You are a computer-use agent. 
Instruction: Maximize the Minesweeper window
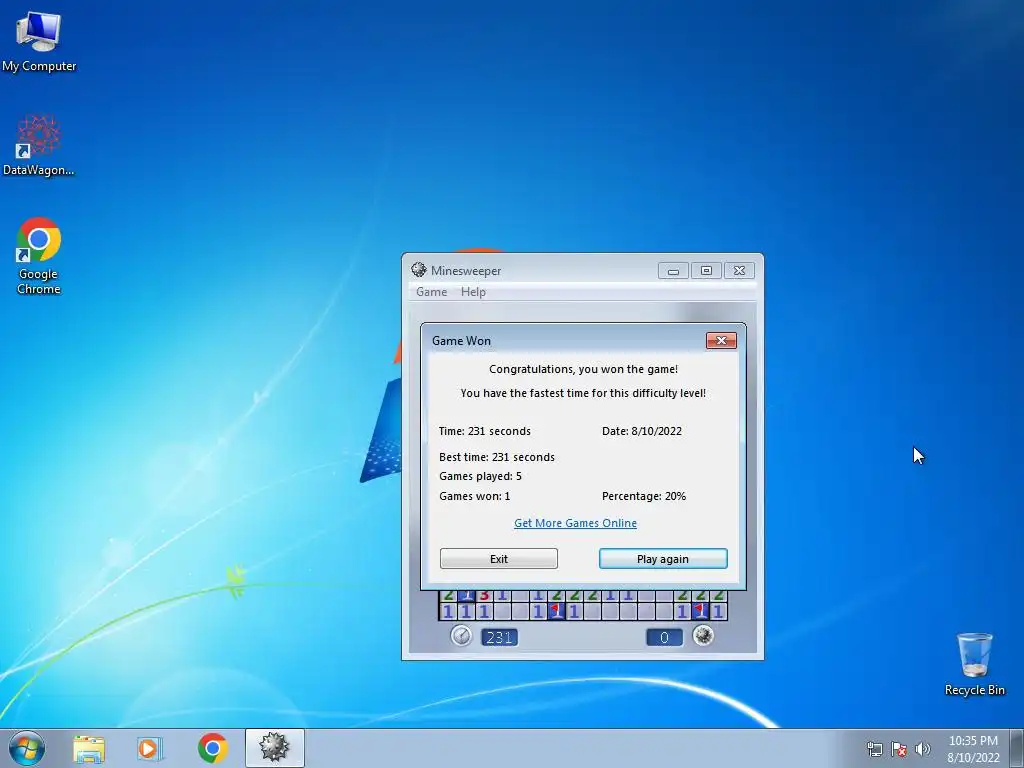[706, 270]
